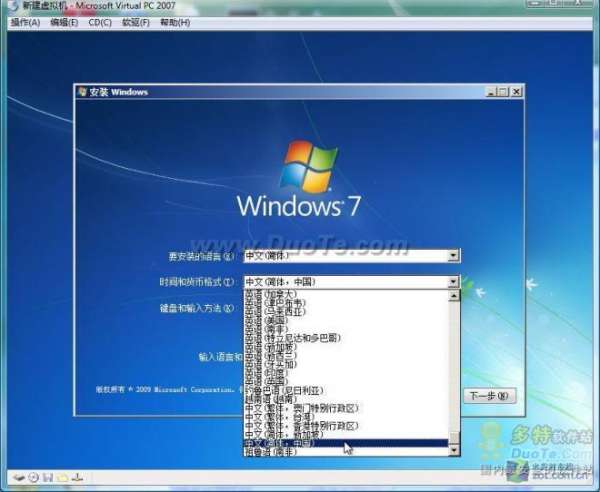600x492 pixels.
Task: Select 英语(新加坡) from the list
Action: click(346, 347)
